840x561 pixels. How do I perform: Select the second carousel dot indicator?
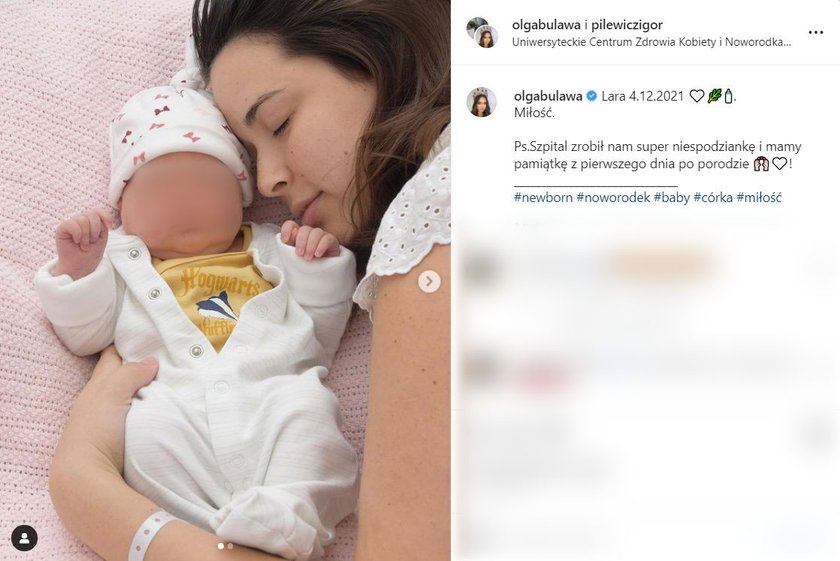(230, 546)
